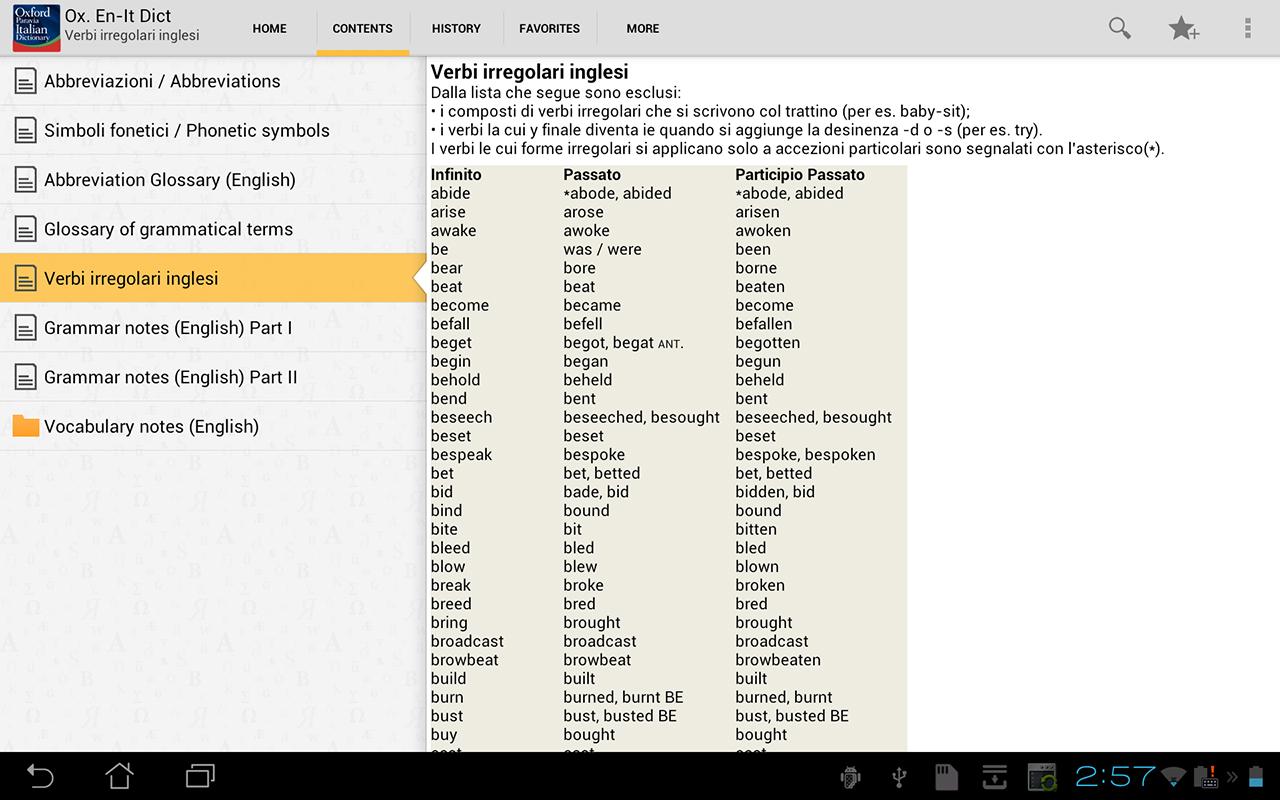Click document icon beside Abbreviation Glossary (English)
Image resolution: width=1280 pixels, height=800 pixels.
click(x=25, y=180)
